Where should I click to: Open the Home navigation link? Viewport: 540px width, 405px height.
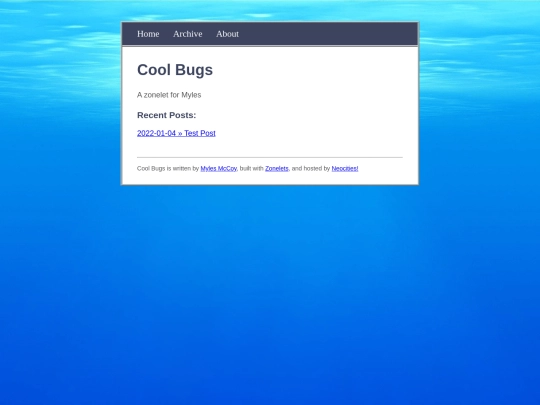pyautogui.click(x=148, y=34)
